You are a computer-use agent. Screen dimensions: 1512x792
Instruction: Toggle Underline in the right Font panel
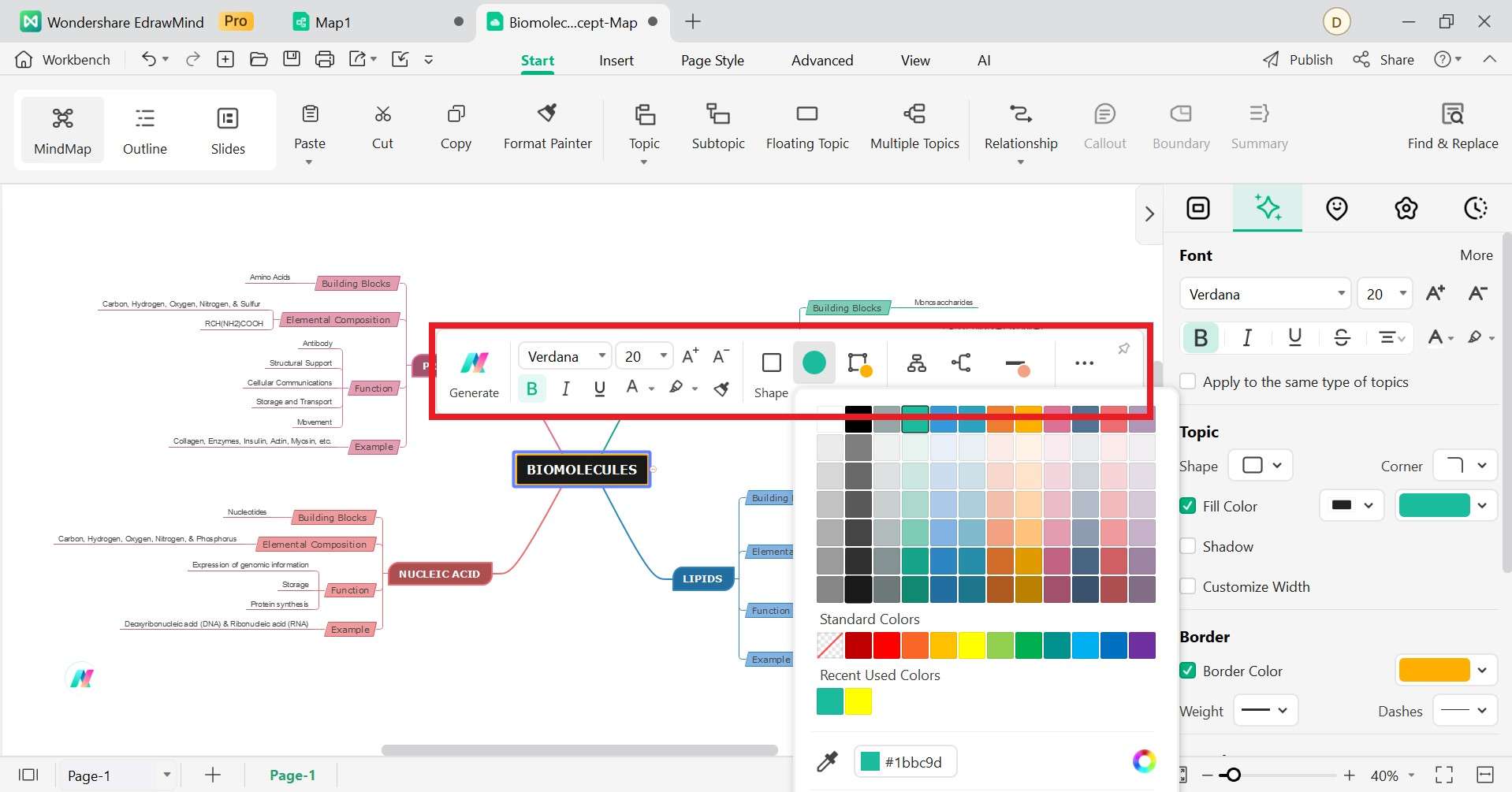click(1294, 337)
